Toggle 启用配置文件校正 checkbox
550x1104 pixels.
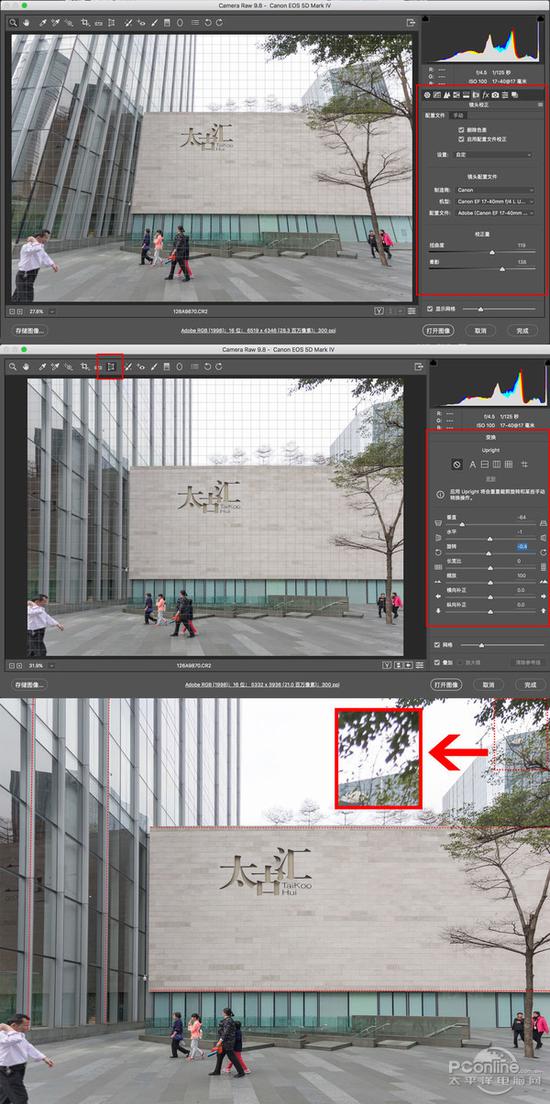click(461, 139)
